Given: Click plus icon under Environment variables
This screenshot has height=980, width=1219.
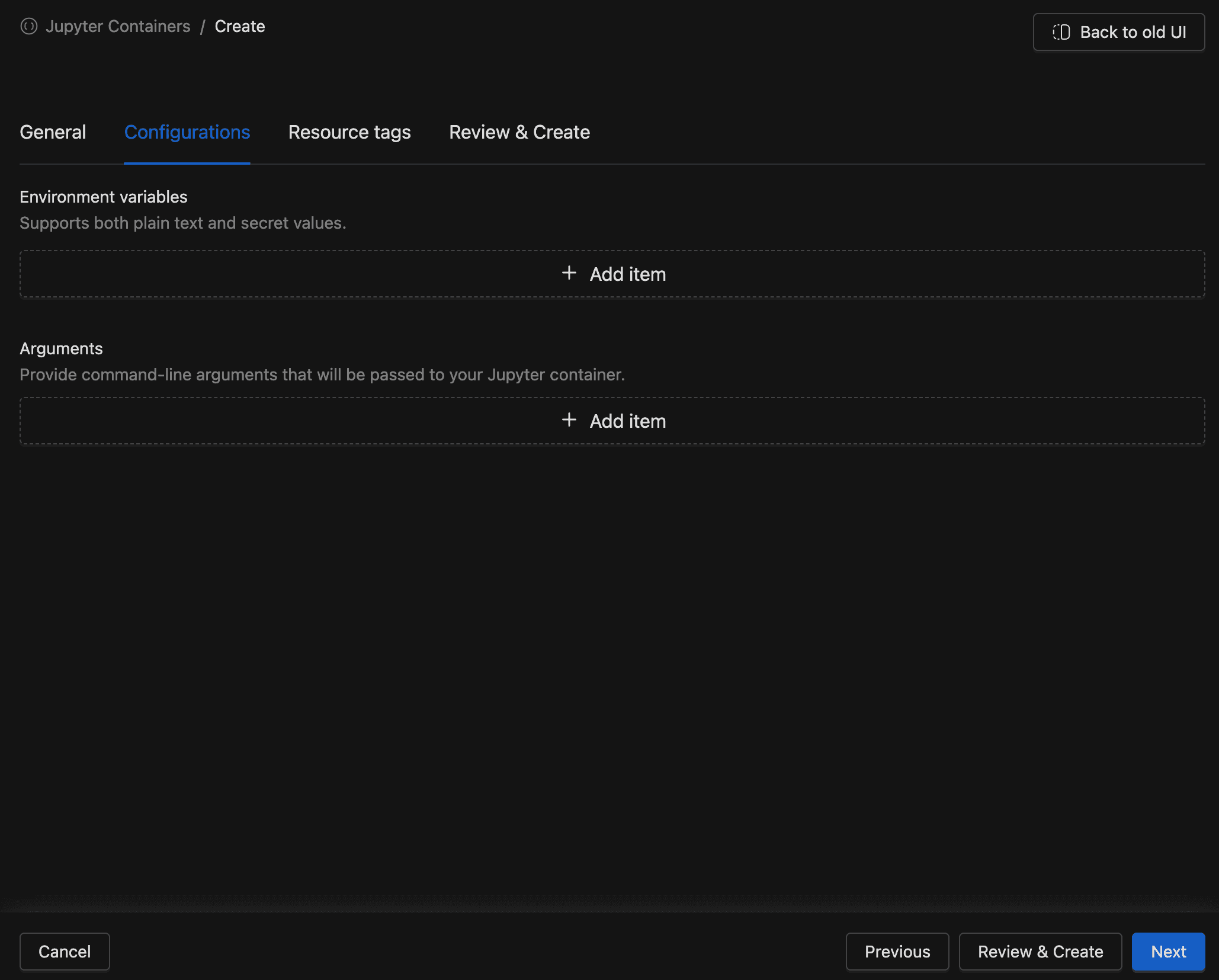Looking at the screenshot, I should tap(569, 273).
